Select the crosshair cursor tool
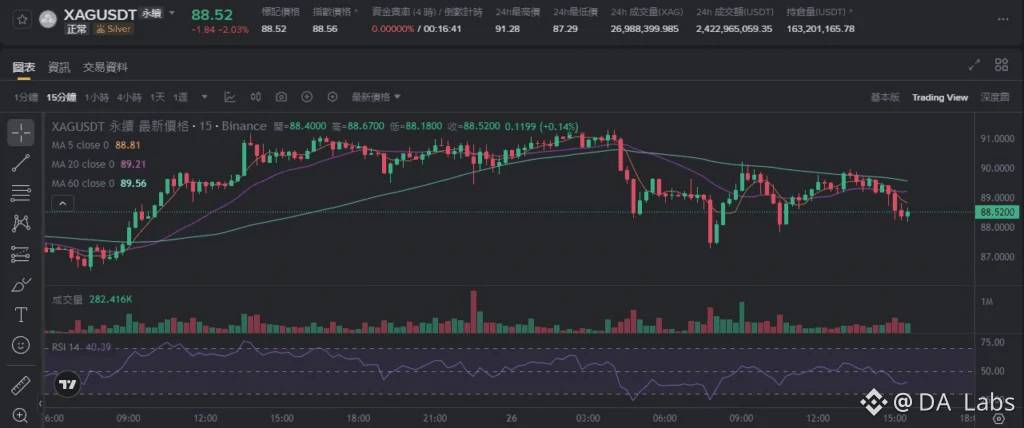Image resolution: width=1024 pixels, height=428 pixels. [21, 133]
